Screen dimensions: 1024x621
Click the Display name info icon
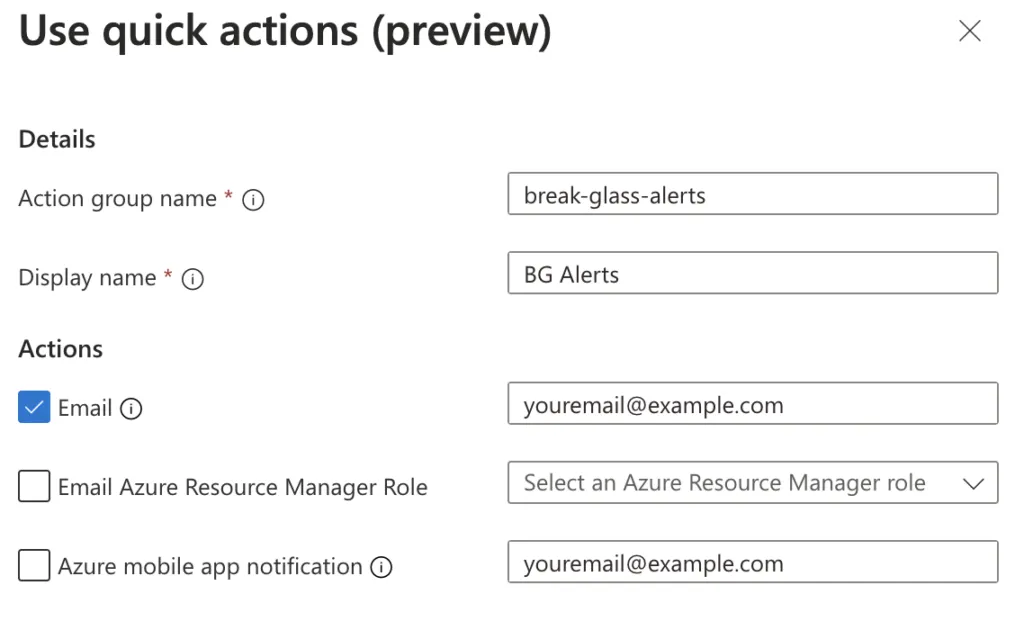click(192, 279)
